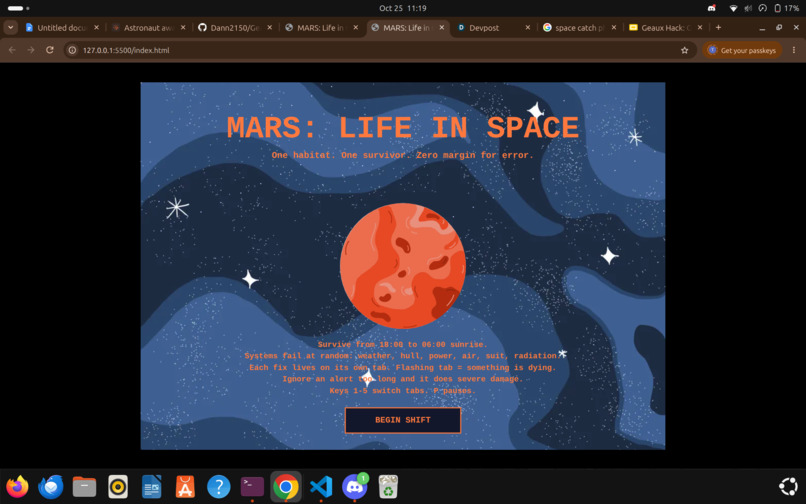This screenshot has height=504, width=806.
Task: Open the Devpost tab
Action: [493, 28]
